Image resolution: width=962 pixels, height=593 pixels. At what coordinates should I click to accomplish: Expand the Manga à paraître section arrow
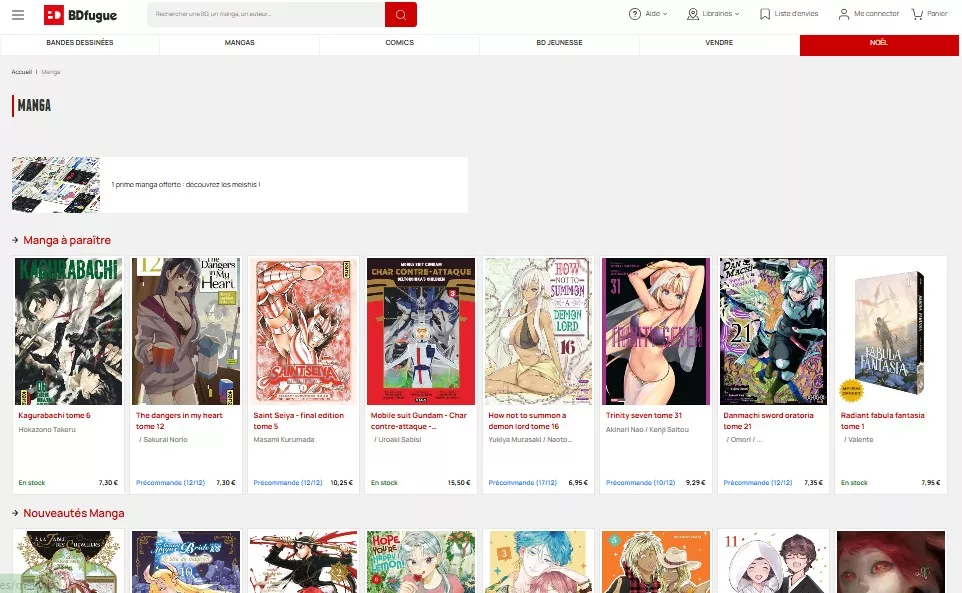coord(14,240)
